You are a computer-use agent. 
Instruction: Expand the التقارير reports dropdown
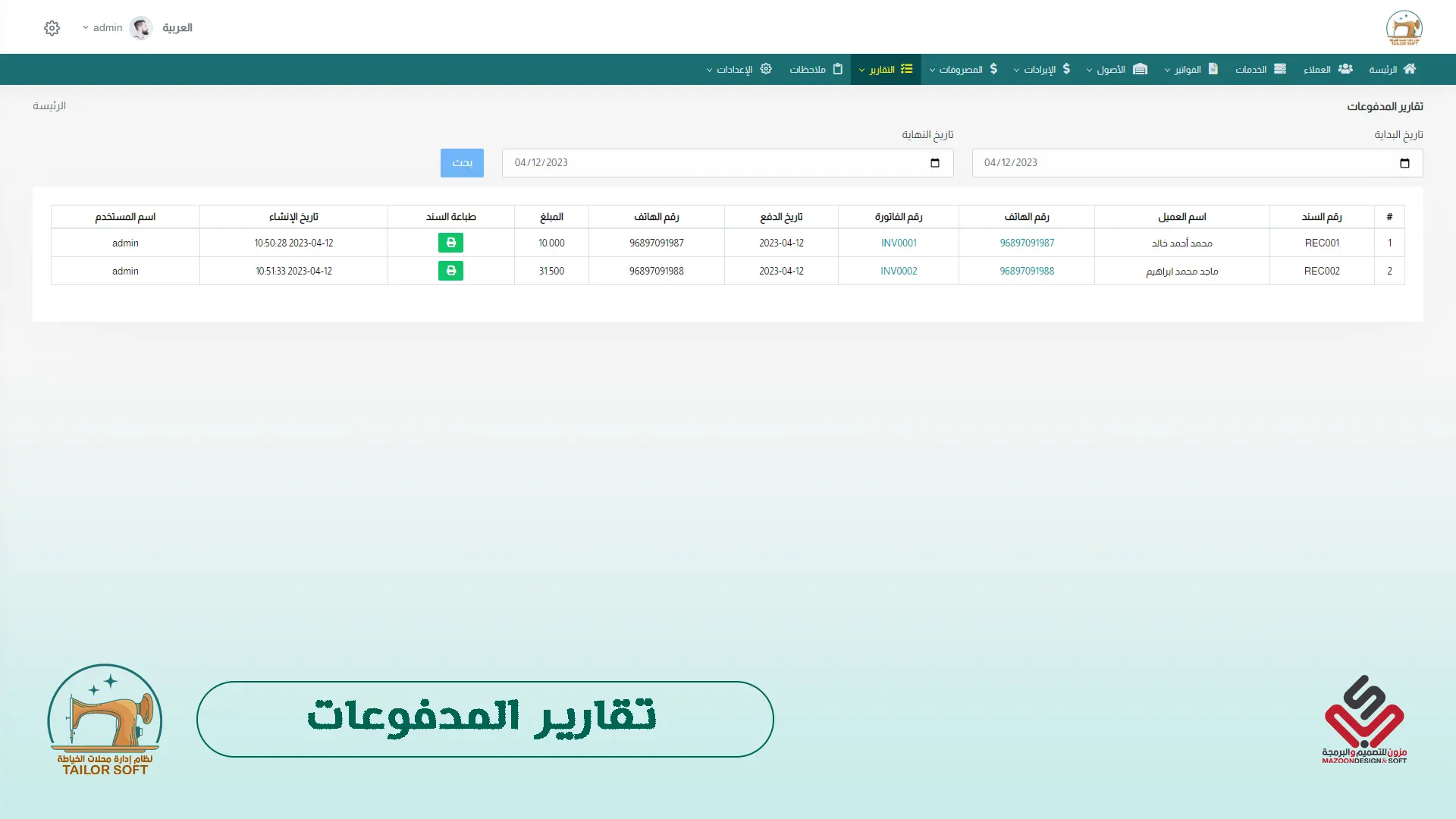tap(886, 69)
